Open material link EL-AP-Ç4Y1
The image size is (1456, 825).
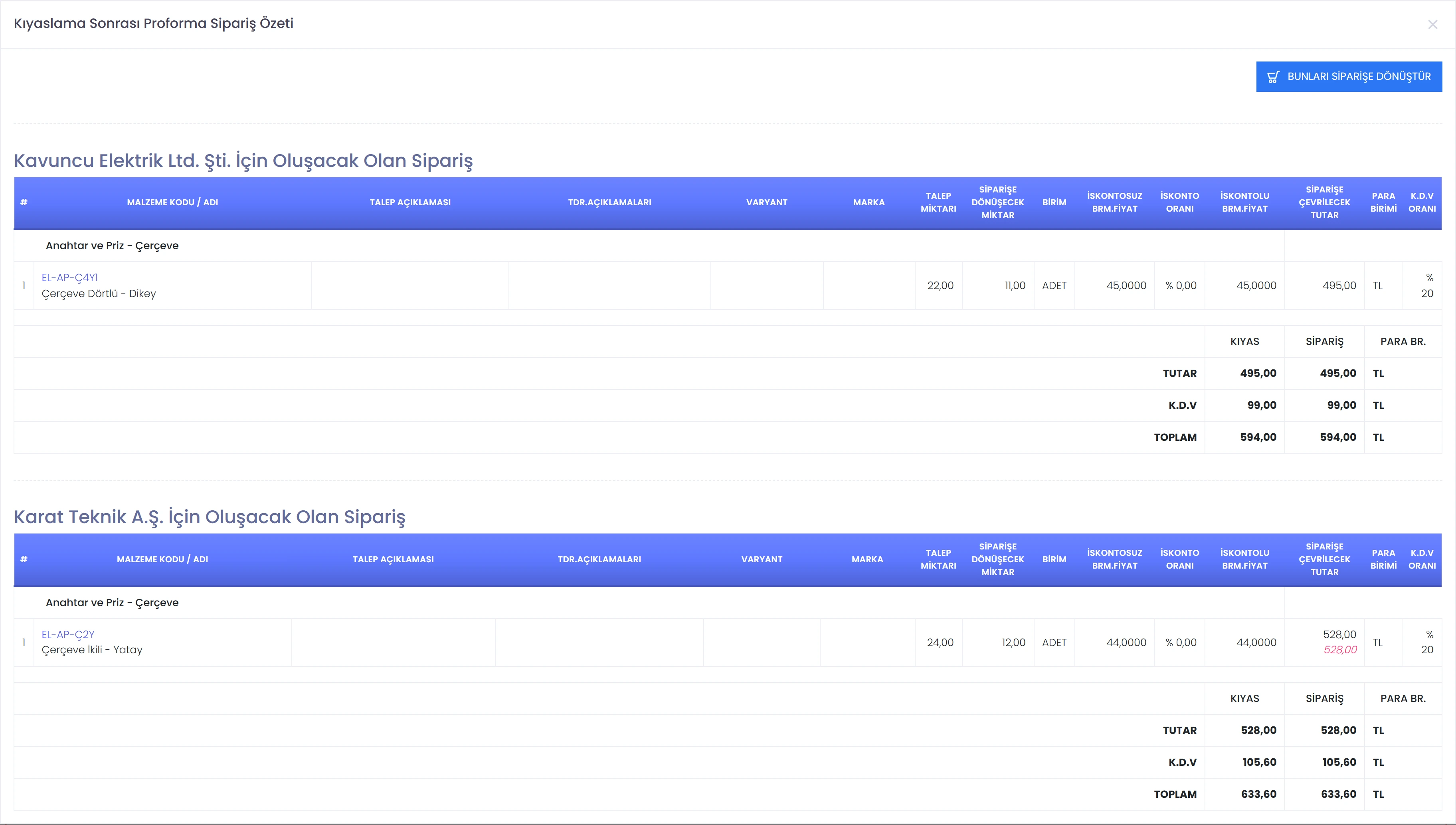coord(70,278)
